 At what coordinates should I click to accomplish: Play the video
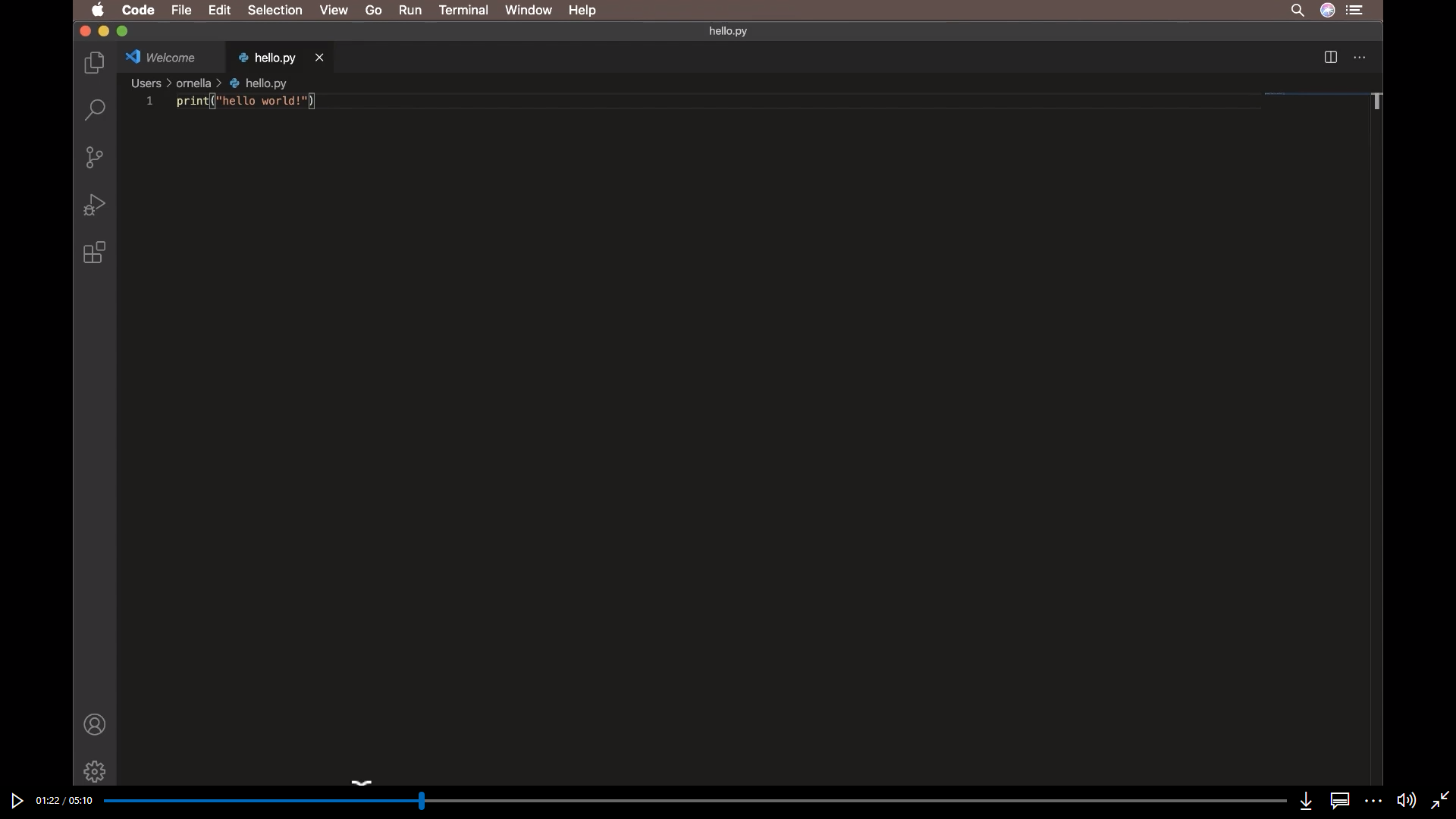coord(17,800)
